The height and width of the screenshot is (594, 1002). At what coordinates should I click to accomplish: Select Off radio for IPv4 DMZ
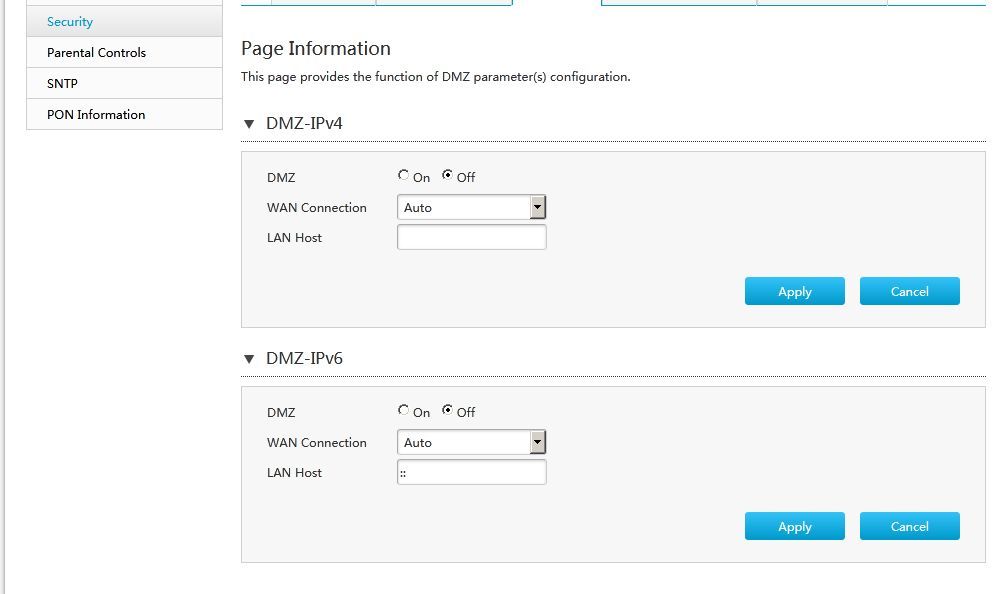tap(447, 175)
